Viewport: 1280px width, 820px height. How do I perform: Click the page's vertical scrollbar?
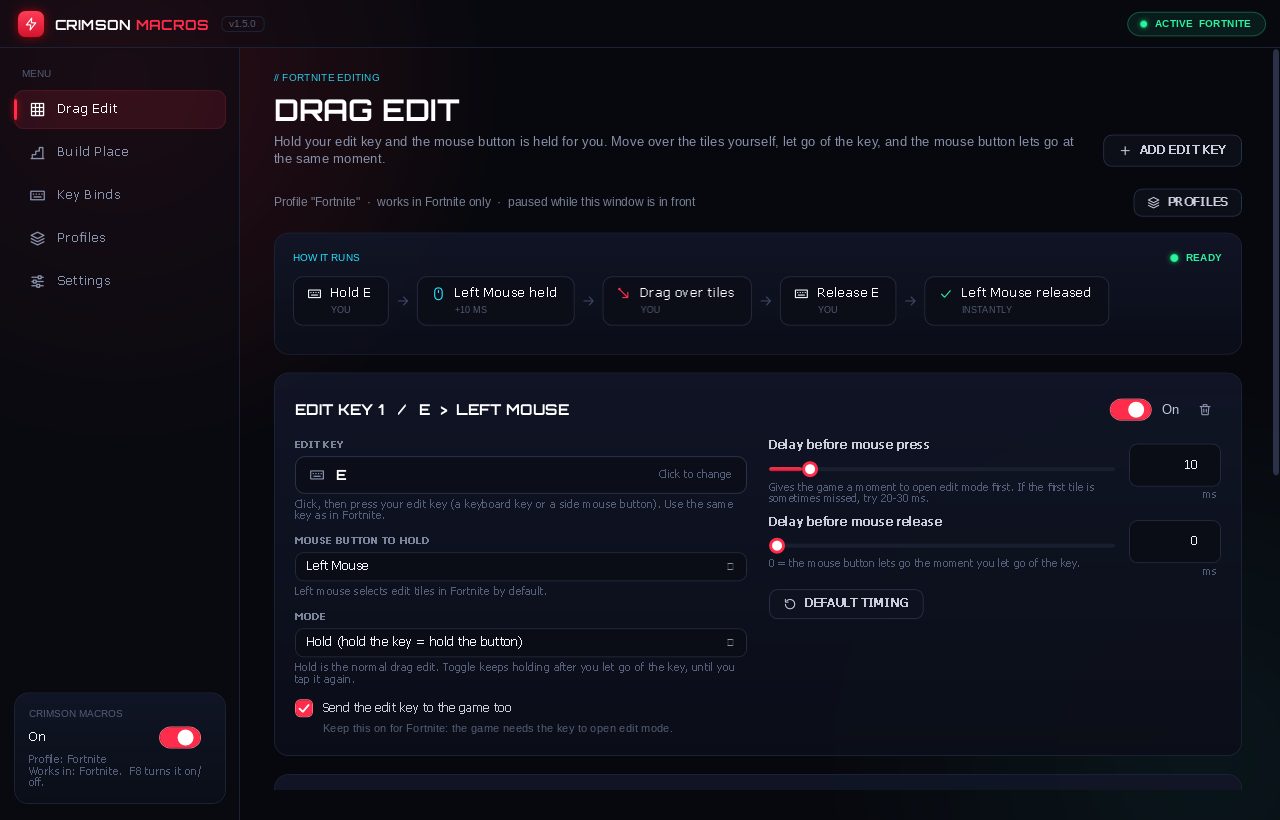tap(1275, 260)
